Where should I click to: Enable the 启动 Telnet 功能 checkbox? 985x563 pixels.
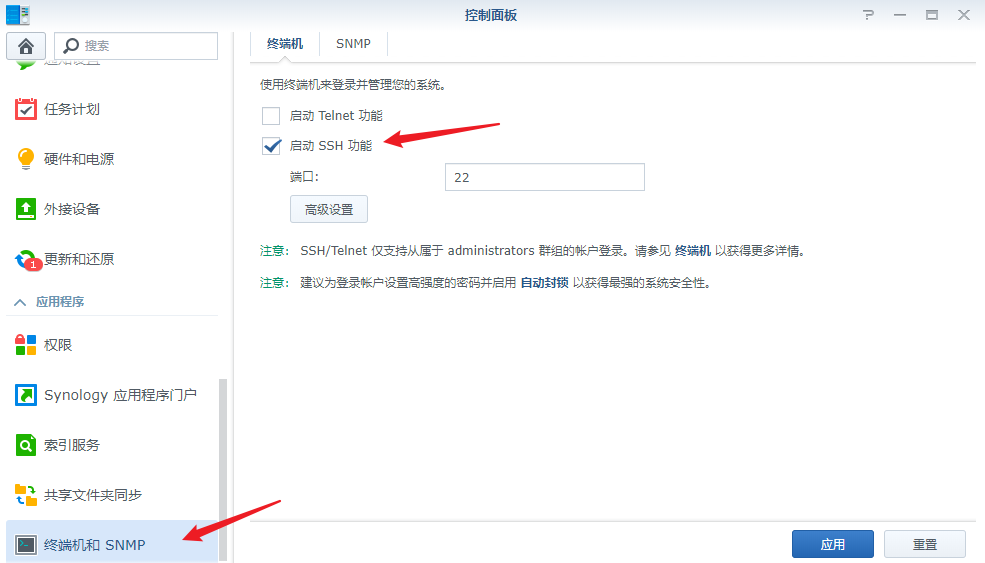(x=271, y=116)
